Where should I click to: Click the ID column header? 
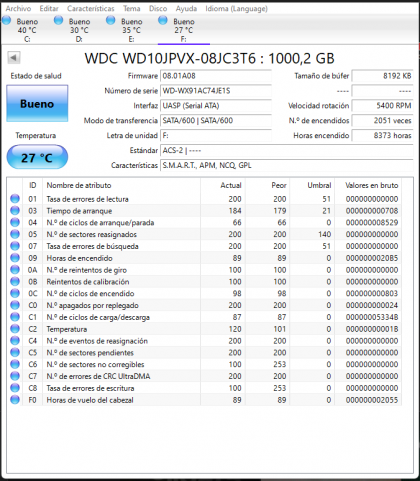point(32,185)
